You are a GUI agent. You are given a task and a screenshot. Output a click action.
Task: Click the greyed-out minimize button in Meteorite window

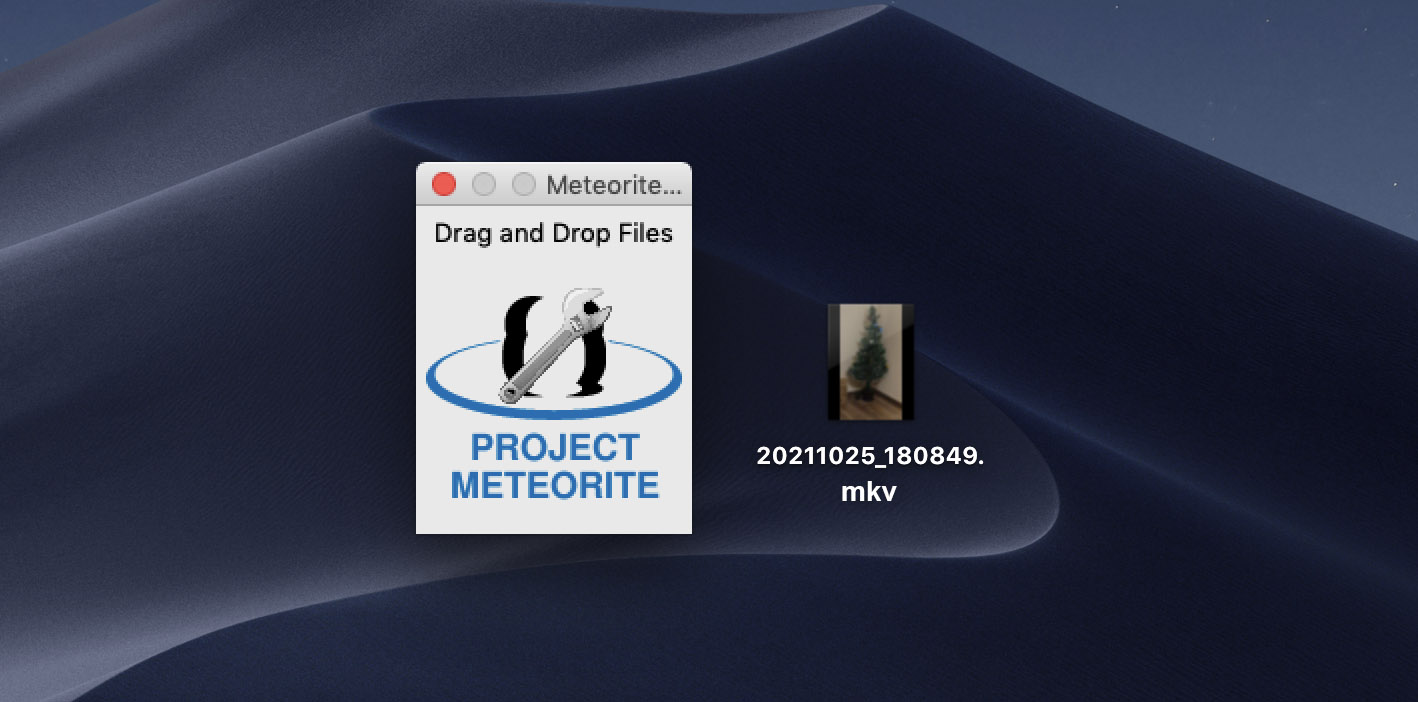click(483, 184)
